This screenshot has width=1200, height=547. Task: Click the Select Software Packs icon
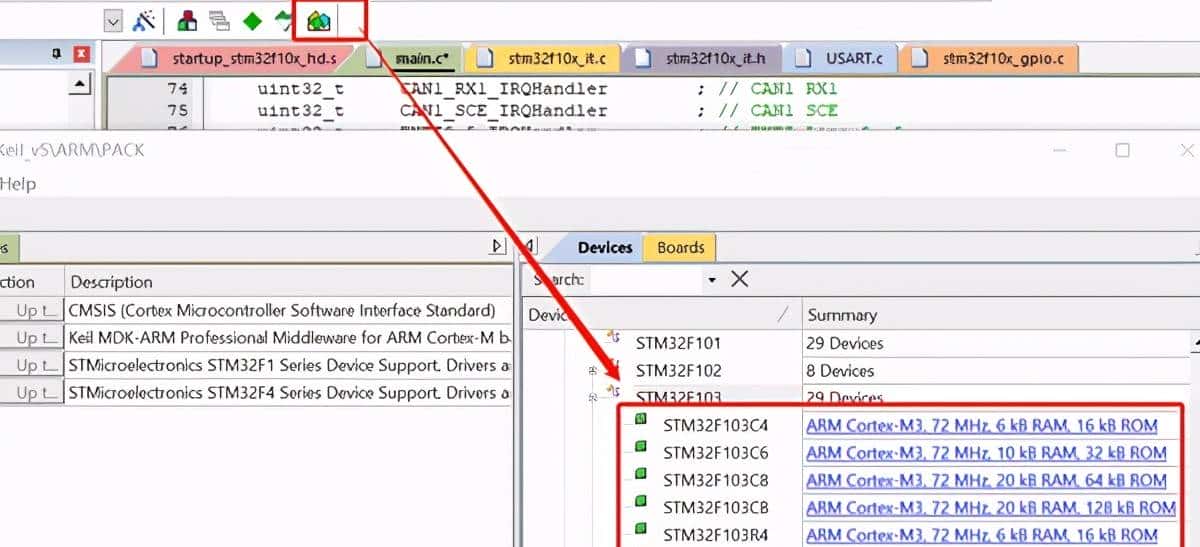(x=285, y=20)
